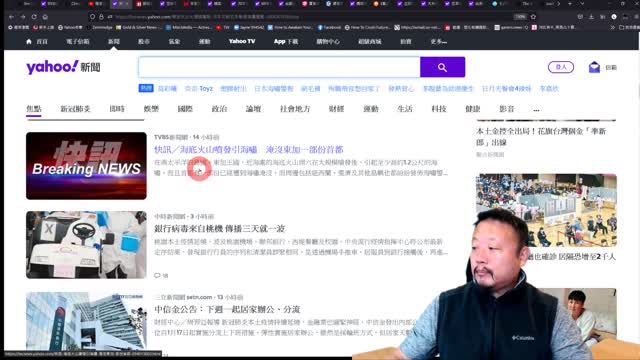Screen dimensions: 640x360
Task: Open the golf cart hazmat thumbnail
Action: (86, 245)
